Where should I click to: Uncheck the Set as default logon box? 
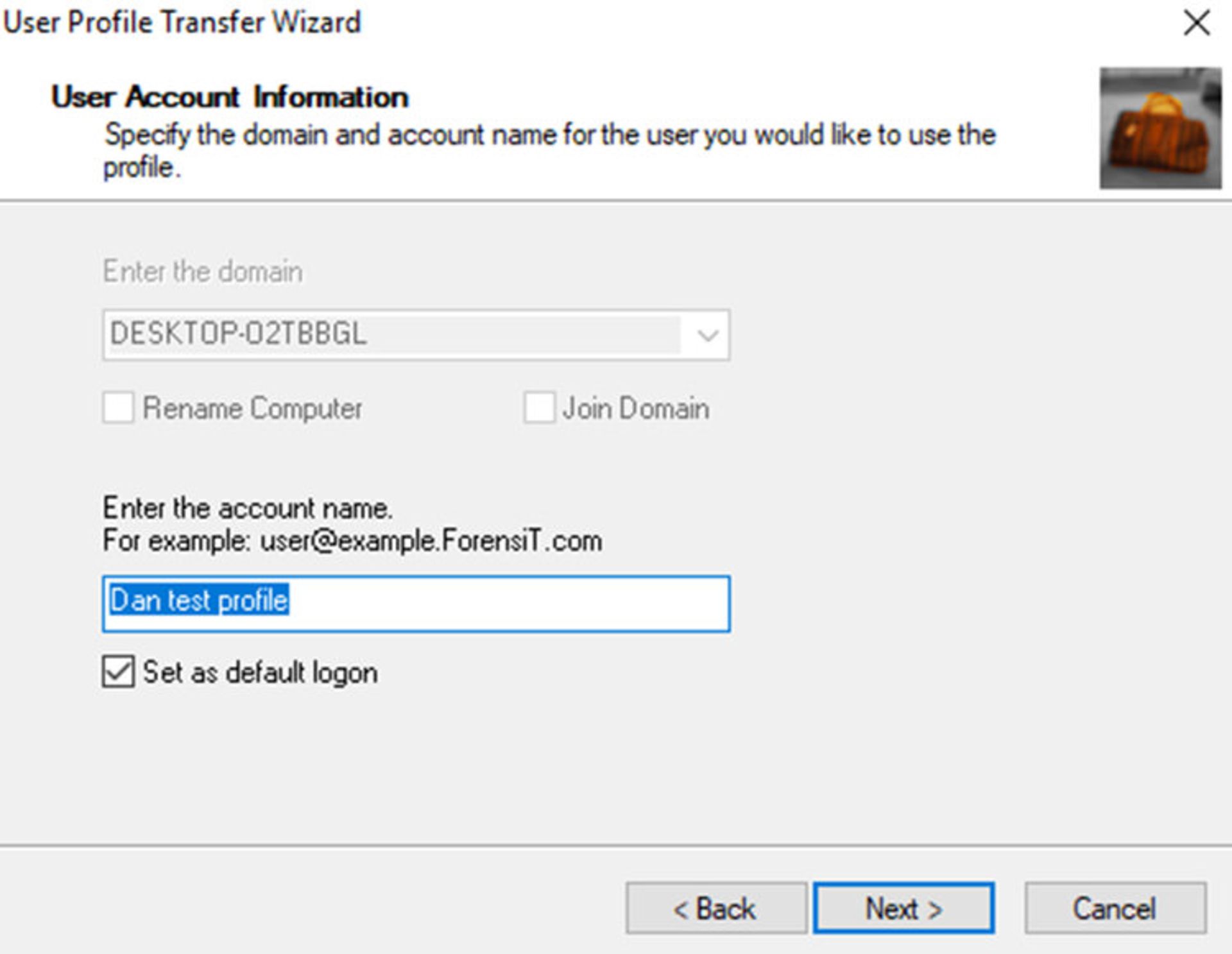118,672
